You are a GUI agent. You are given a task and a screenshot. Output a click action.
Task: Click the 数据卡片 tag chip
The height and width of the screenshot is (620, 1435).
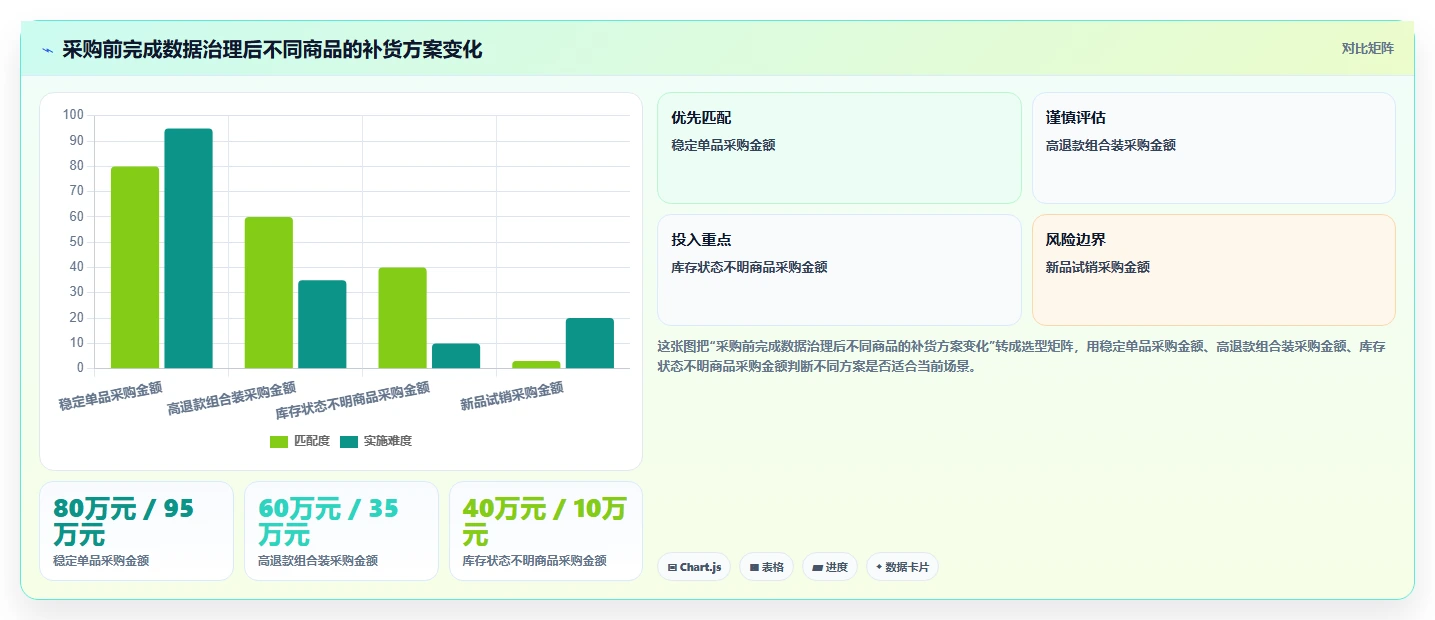902,567
